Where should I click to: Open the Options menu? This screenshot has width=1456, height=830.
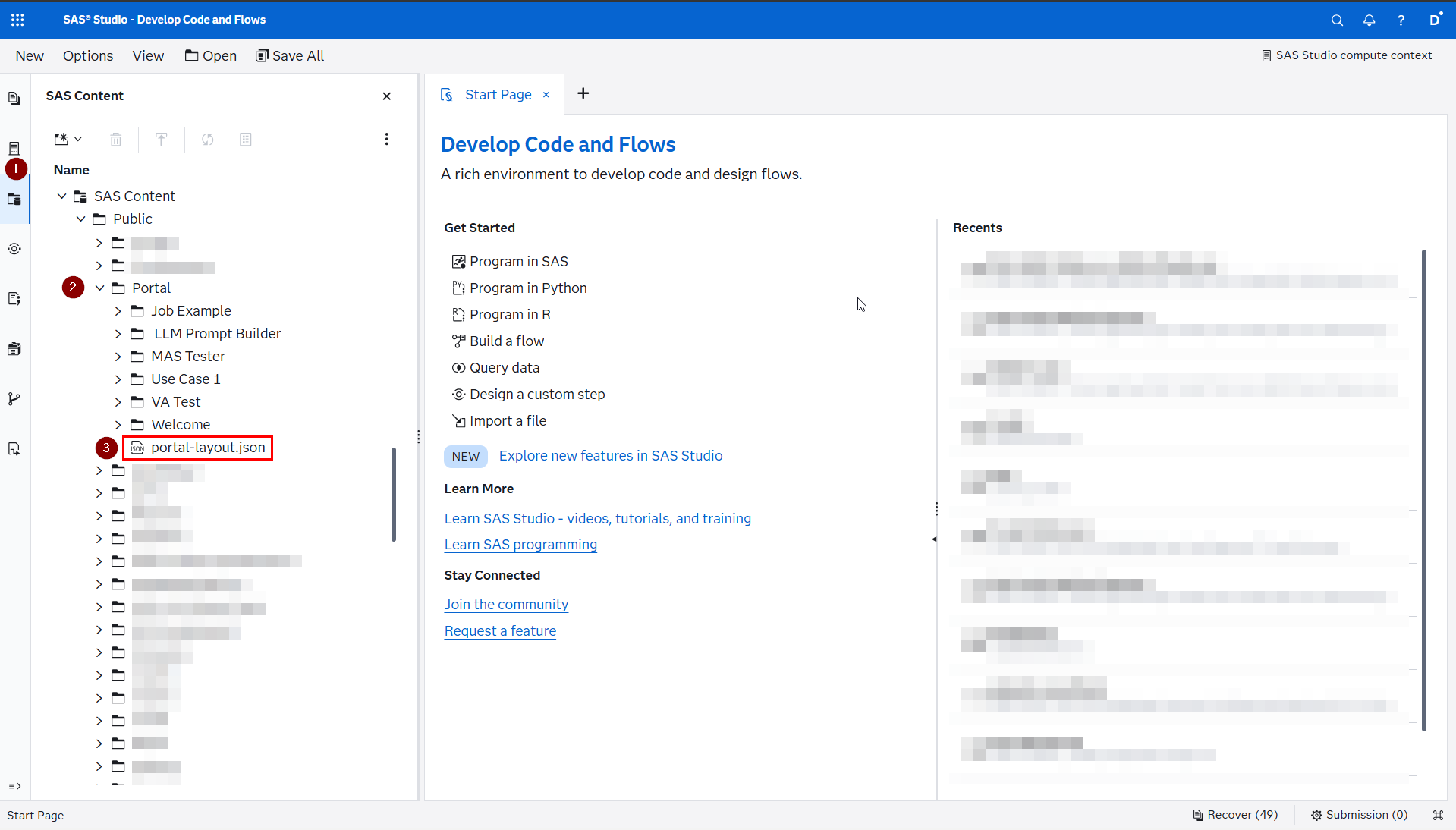(x=88, y=56)
